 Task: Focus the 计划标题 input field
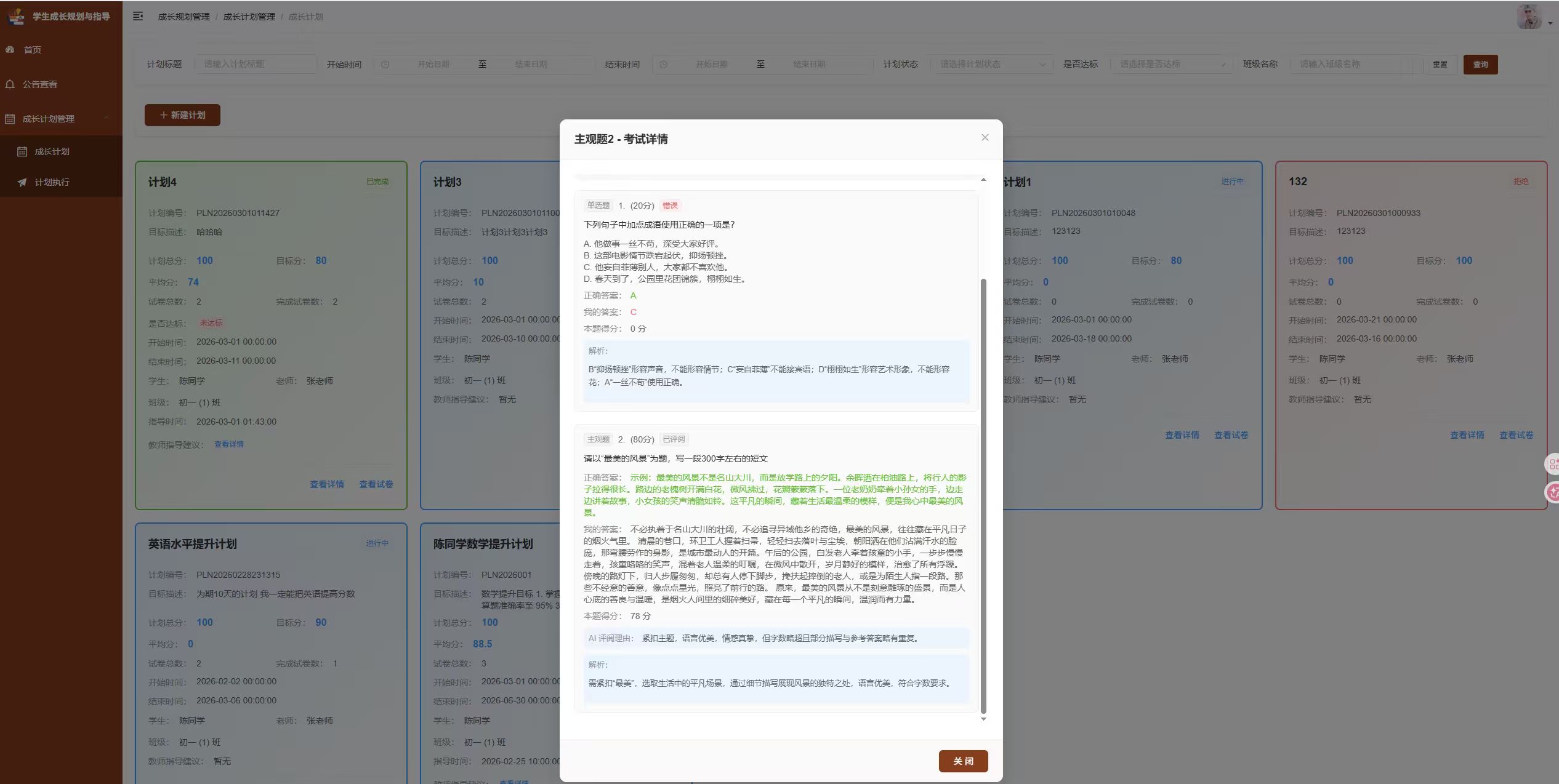click(256, 64)
